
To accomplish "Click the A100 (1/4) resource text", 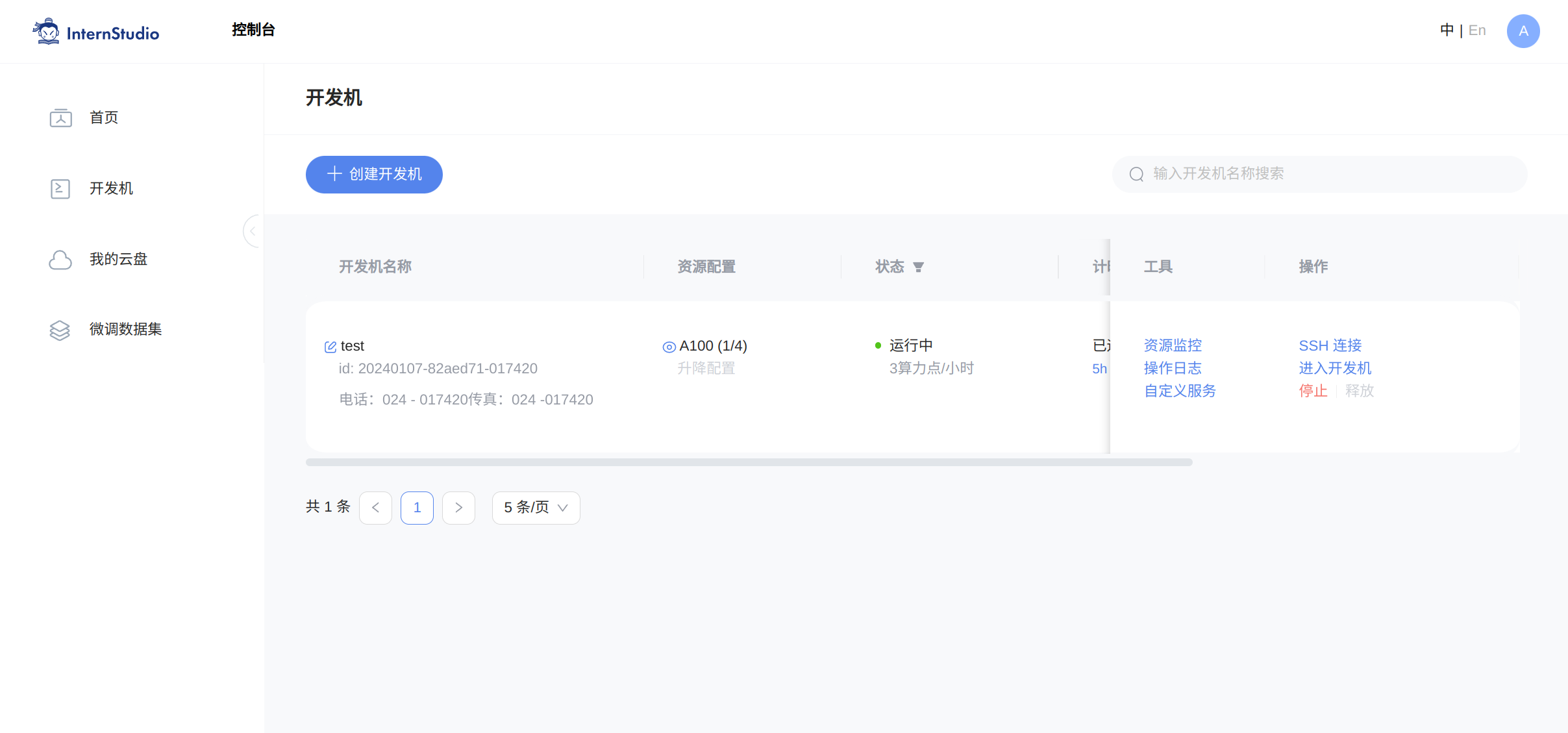I will coord(713,346).
